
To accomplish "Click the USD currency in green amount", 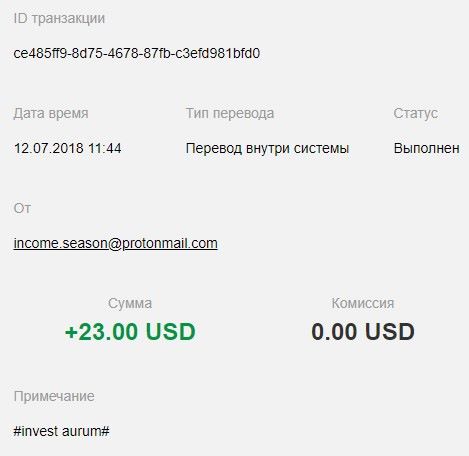I will pyautogui.click(x=171, y=332).
